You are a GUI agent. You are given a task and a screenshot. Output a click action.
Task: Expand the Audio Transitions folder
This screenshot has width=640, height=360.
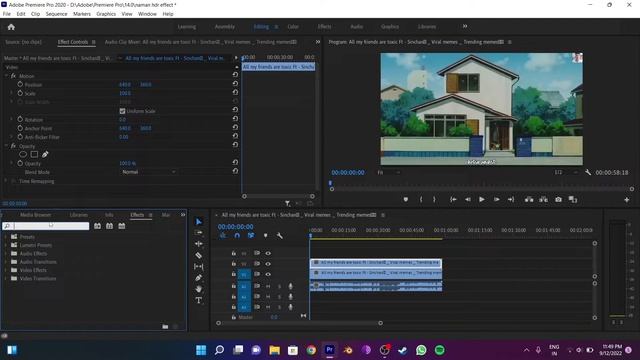tap(5, 262)
